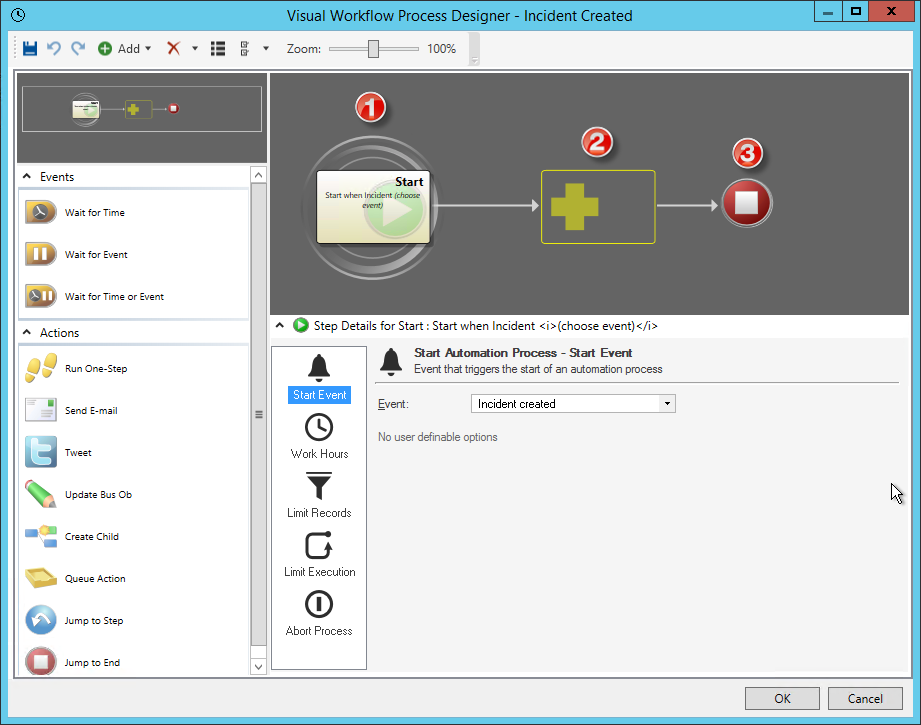Click the scroll up arrow of the toolbox
Image resolution: width=921 pixels, height=725 pixels.
click(x=258, y=175)
